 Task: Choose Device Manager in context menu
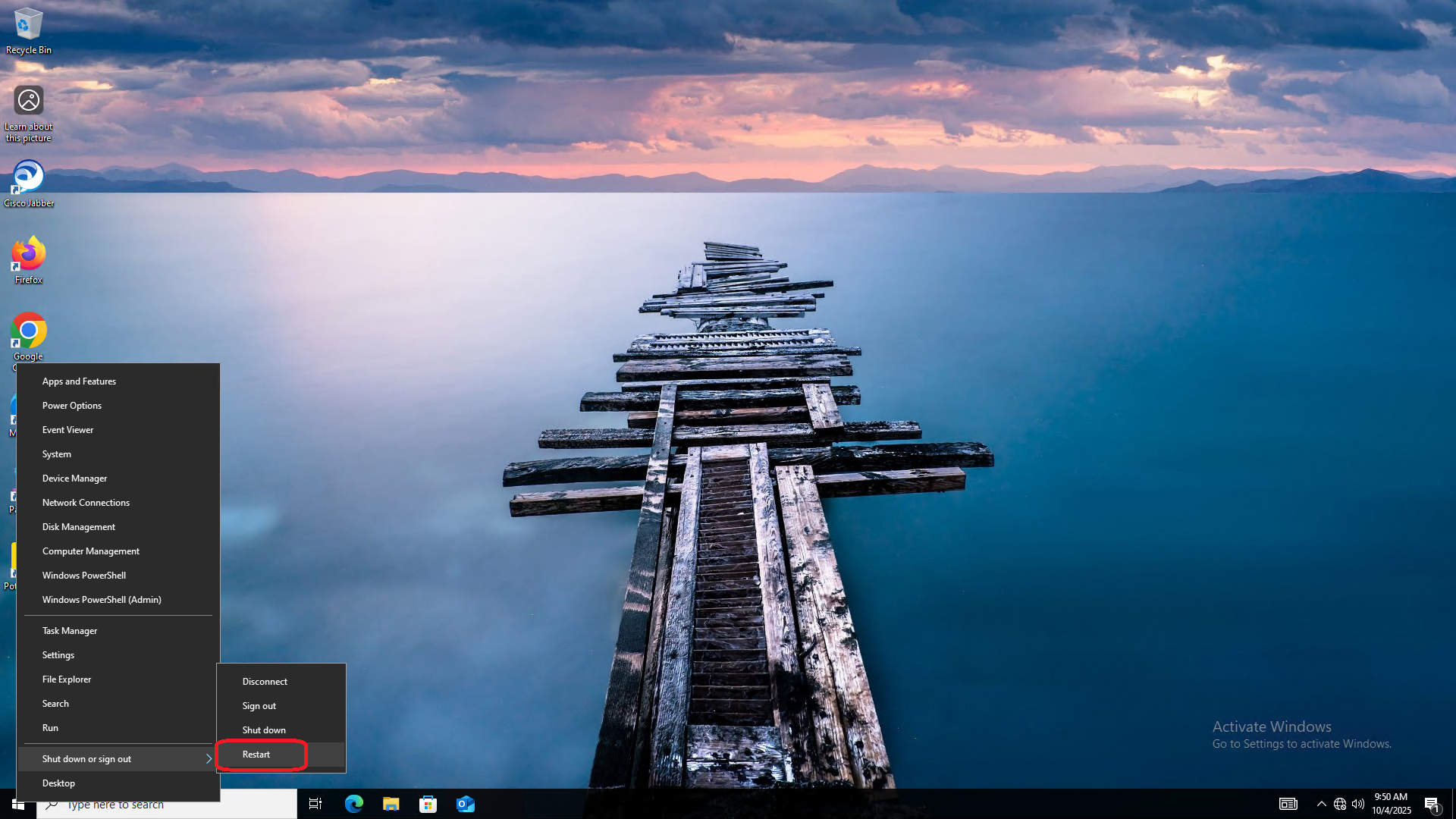74,479
